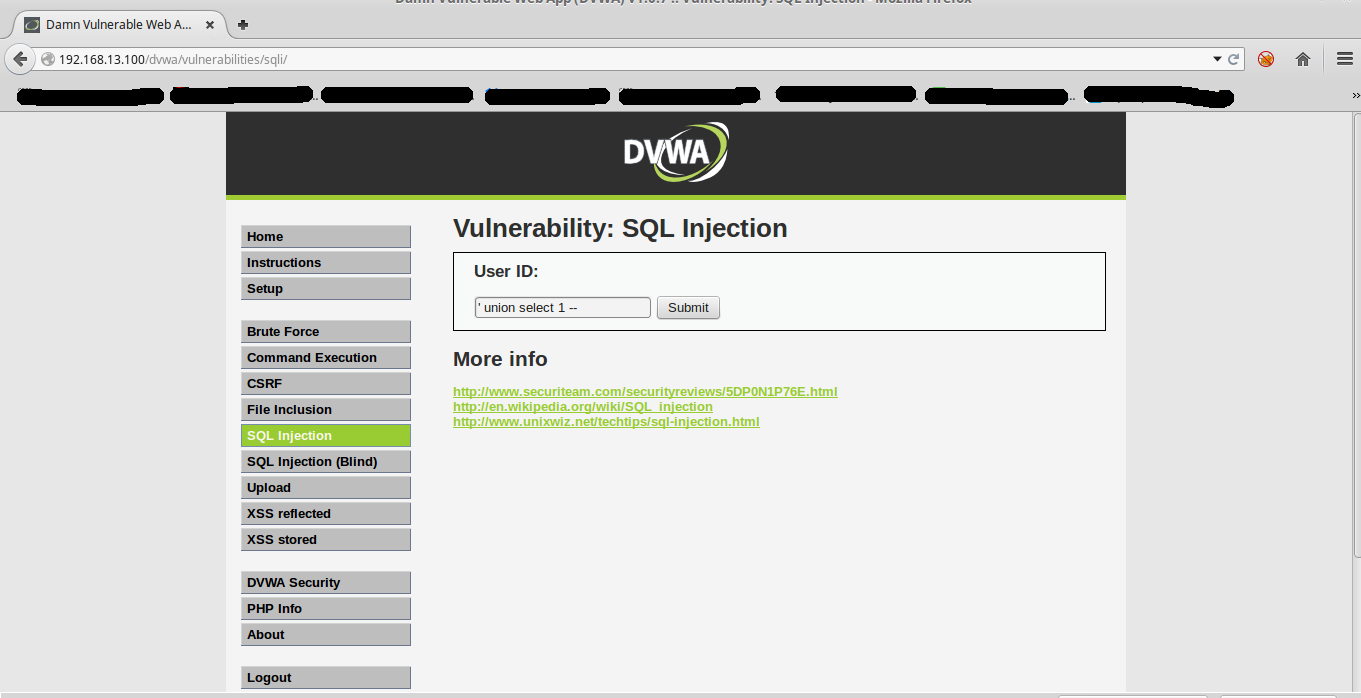Show more bookmarks with the overflow chevron
Viewport: 1361px width, 698px height.
click(1355, 95)
